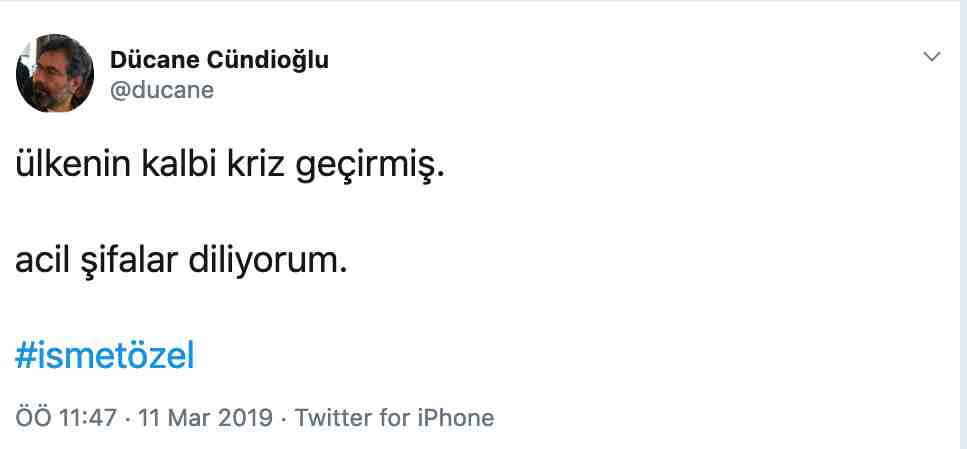The height and width of the screenshot is (449, 967).
Task: Open the Twitter for iPhone source link
Action: pos(394,418)
